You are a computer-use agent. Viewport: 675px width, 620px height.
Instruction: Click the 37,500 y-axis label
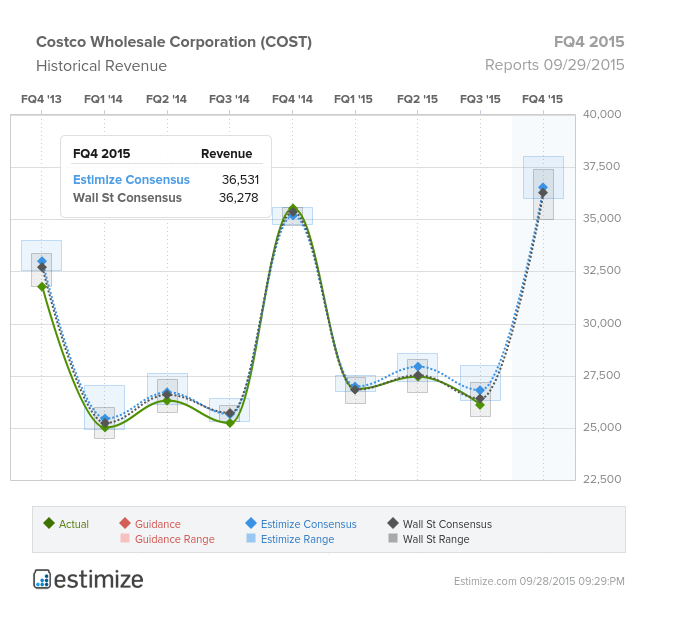(602, 166)
